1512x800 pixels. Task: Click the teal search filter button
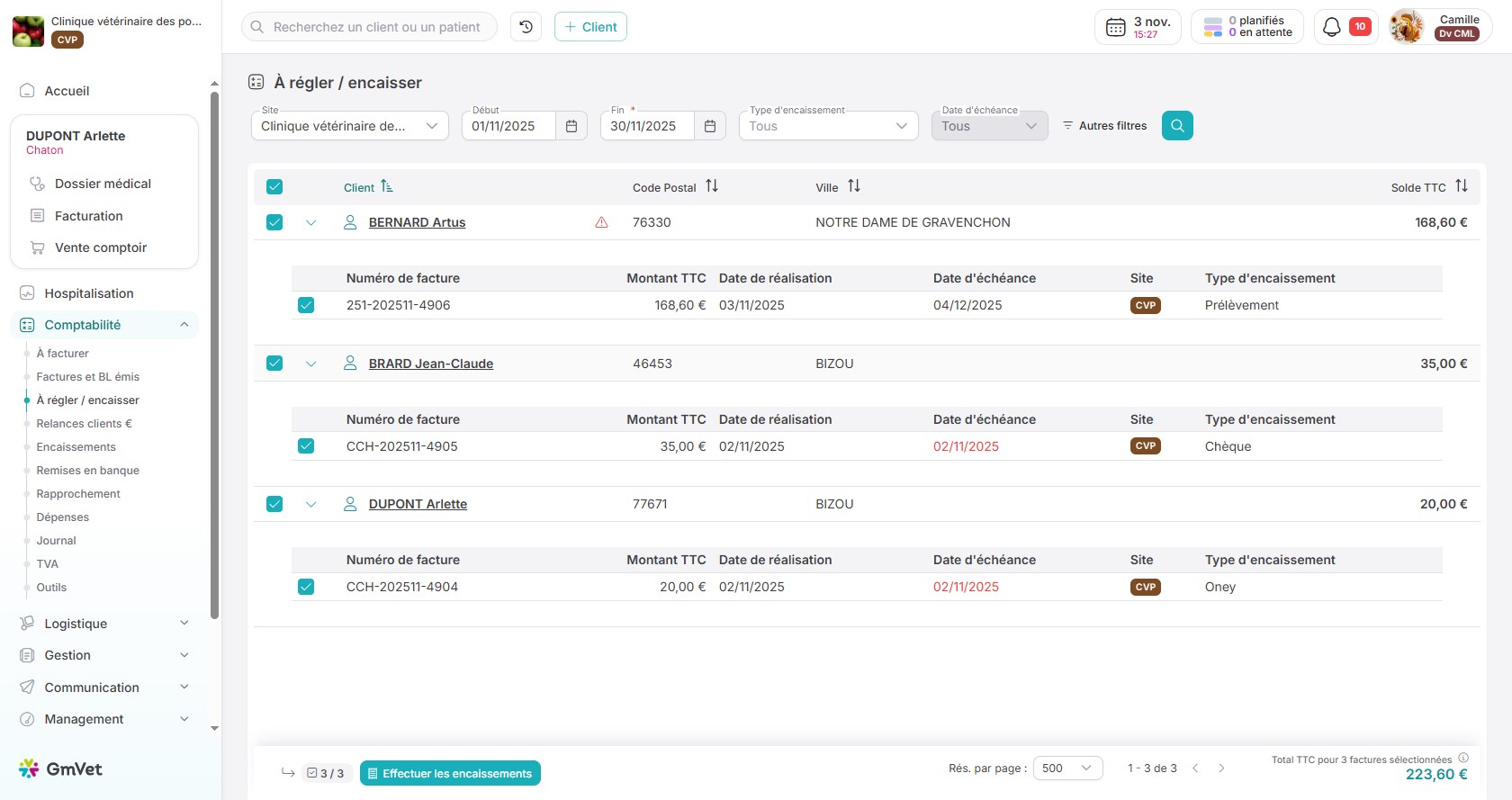(x=1177, y=126)
